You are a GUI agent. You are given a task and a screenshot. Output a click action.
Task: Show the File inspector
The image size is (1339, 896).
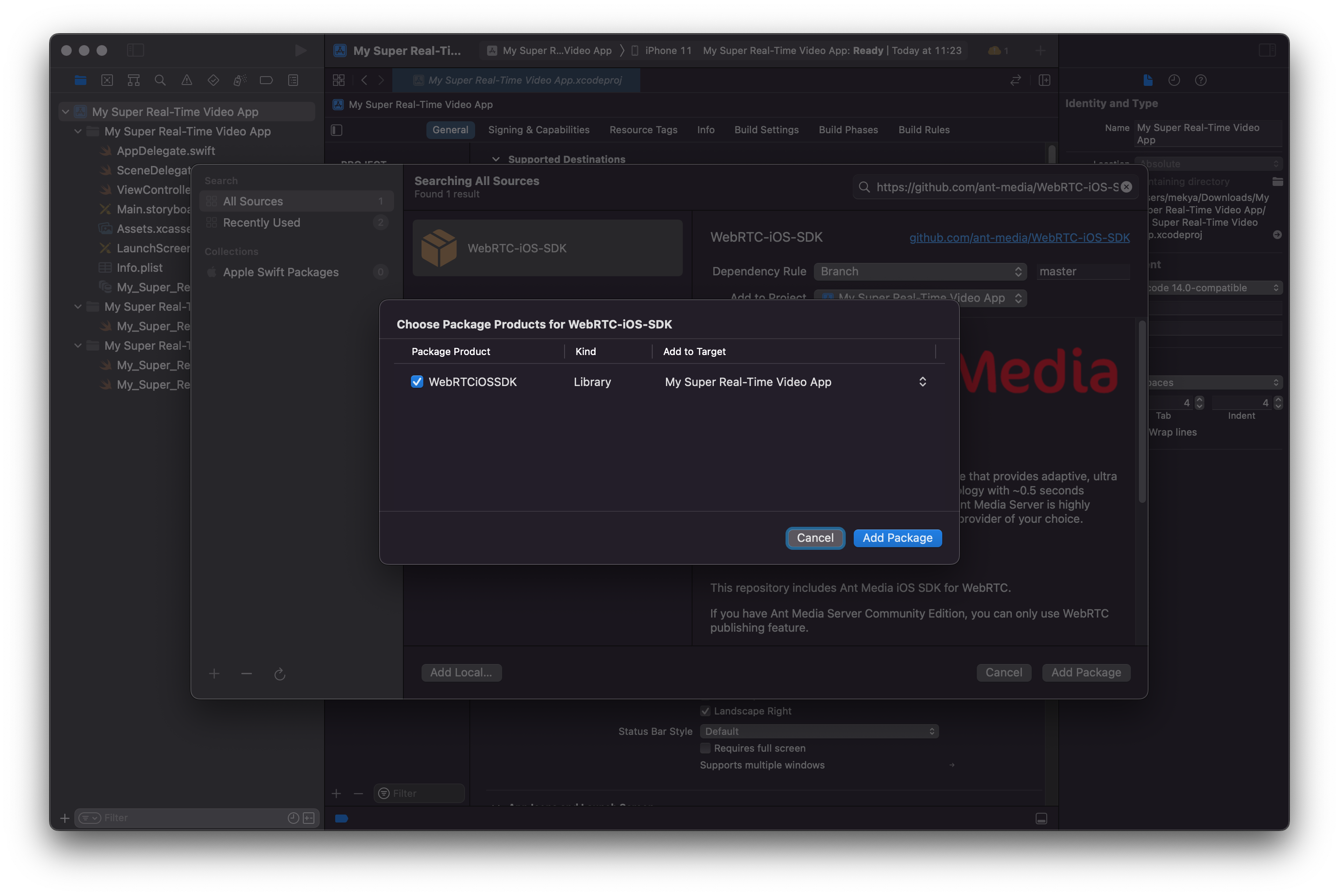(1148, 81)
